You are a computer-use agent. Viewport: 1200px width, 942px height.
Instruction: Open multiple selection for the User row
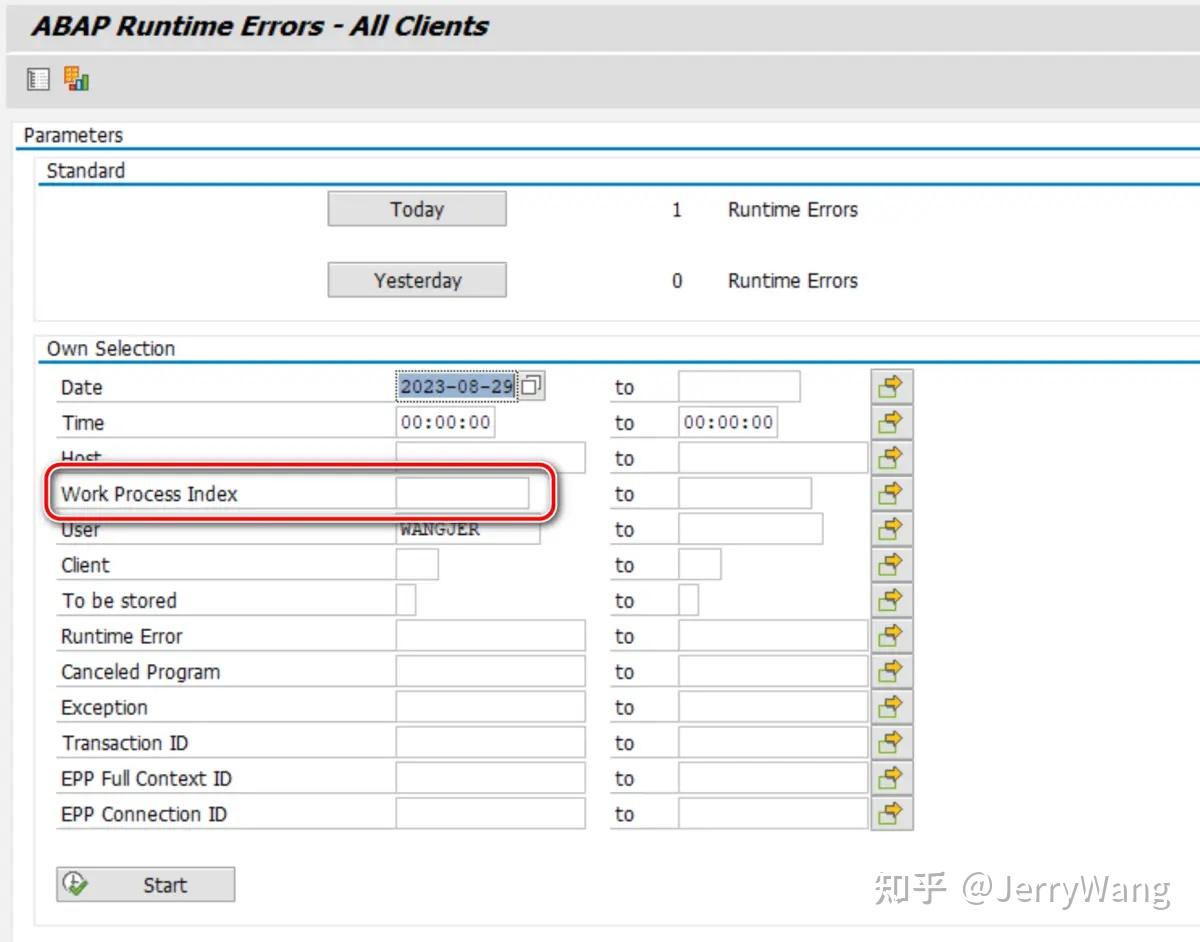click(x=890, y=528)
